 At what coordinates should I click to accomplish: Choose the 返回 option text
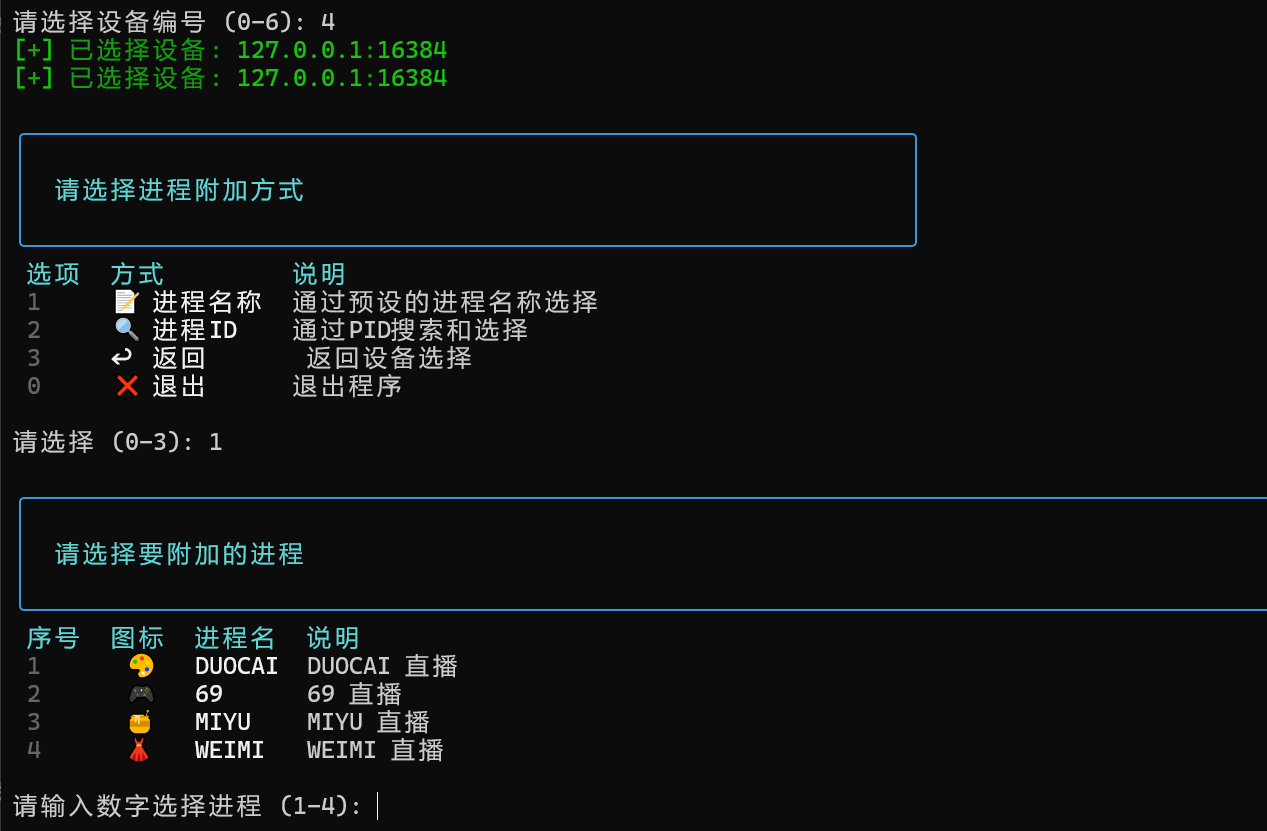coord(179,358)
